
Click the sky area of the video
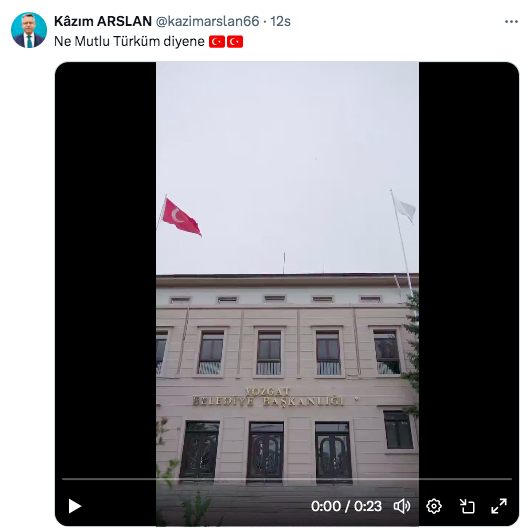tap(287, 136)
